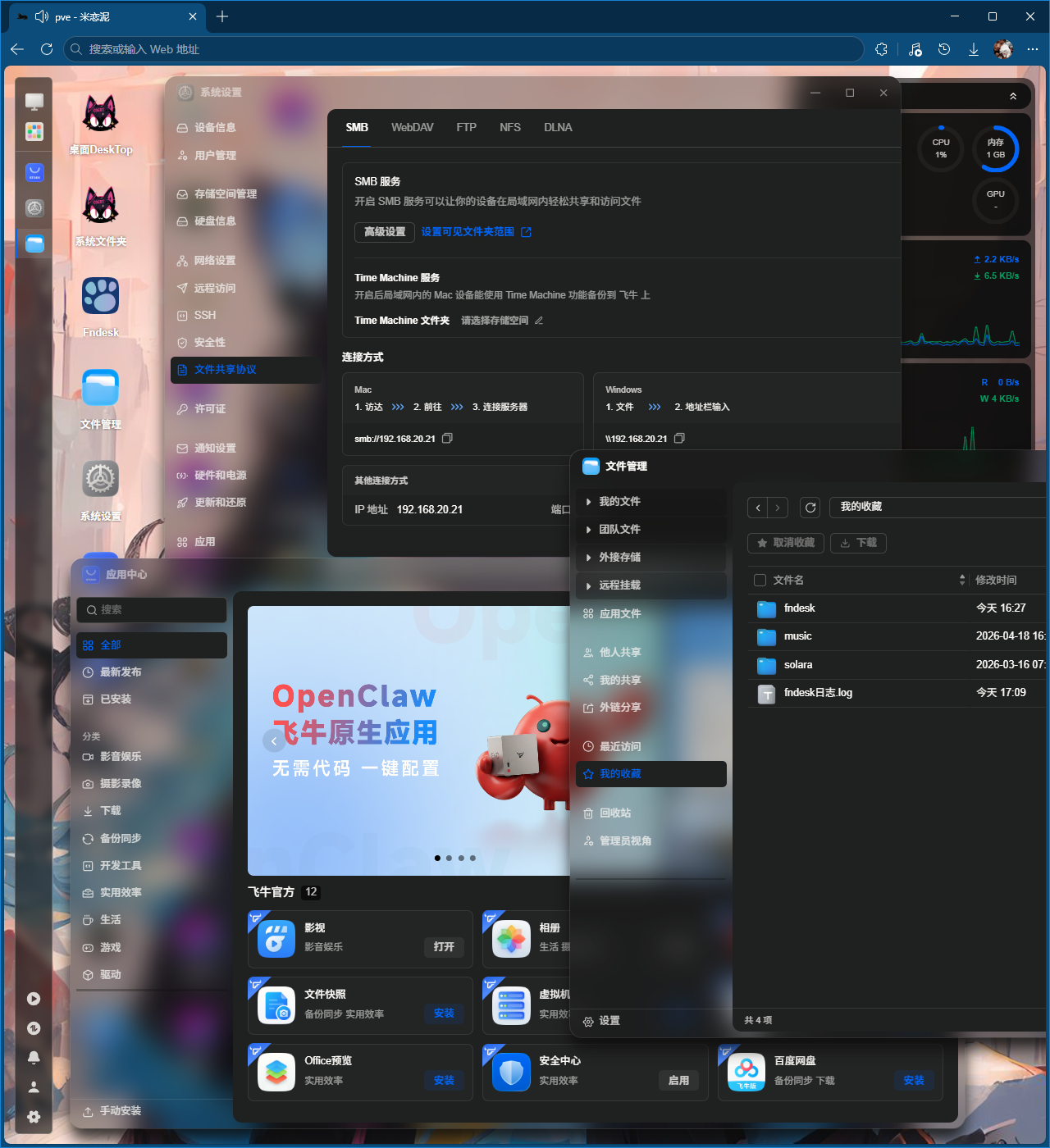Copy the smb://192.168.20.21 address
Image resolution: width=1050 pixels, height=1148 pixels.
tap(447, 438)
